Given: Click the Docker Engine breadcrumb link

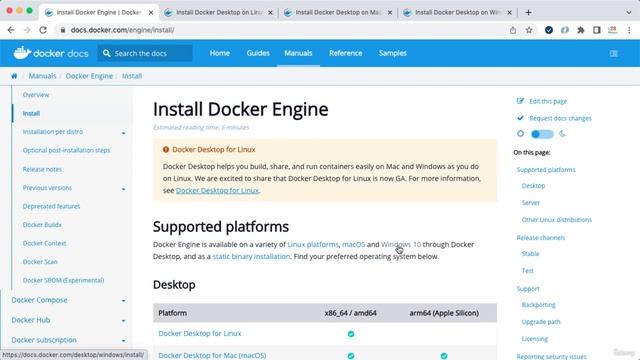Looking at the screenshot, I should click(x=89, y=76).
